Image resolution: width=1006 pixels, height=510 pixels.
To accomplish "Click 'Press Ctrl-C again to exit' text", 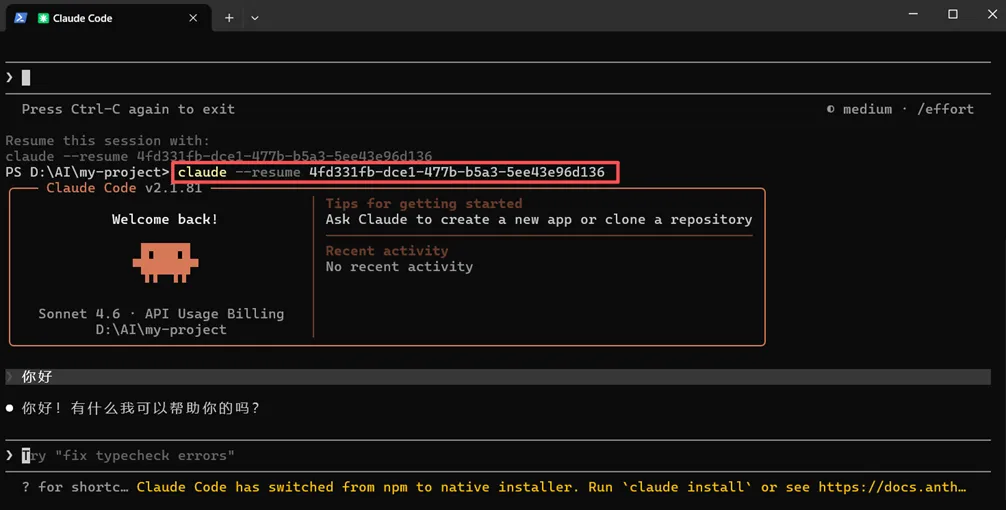I will pyautogui.click(x=128, y=109).
